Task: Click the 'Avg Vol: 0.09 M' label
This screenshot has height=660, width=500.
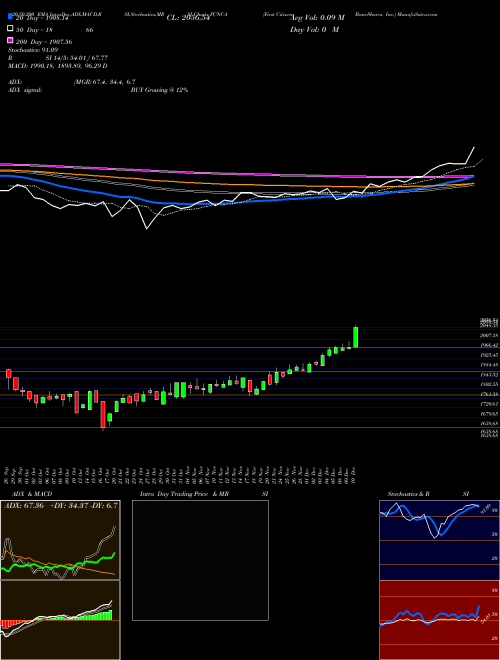Action: click(317, 18)
